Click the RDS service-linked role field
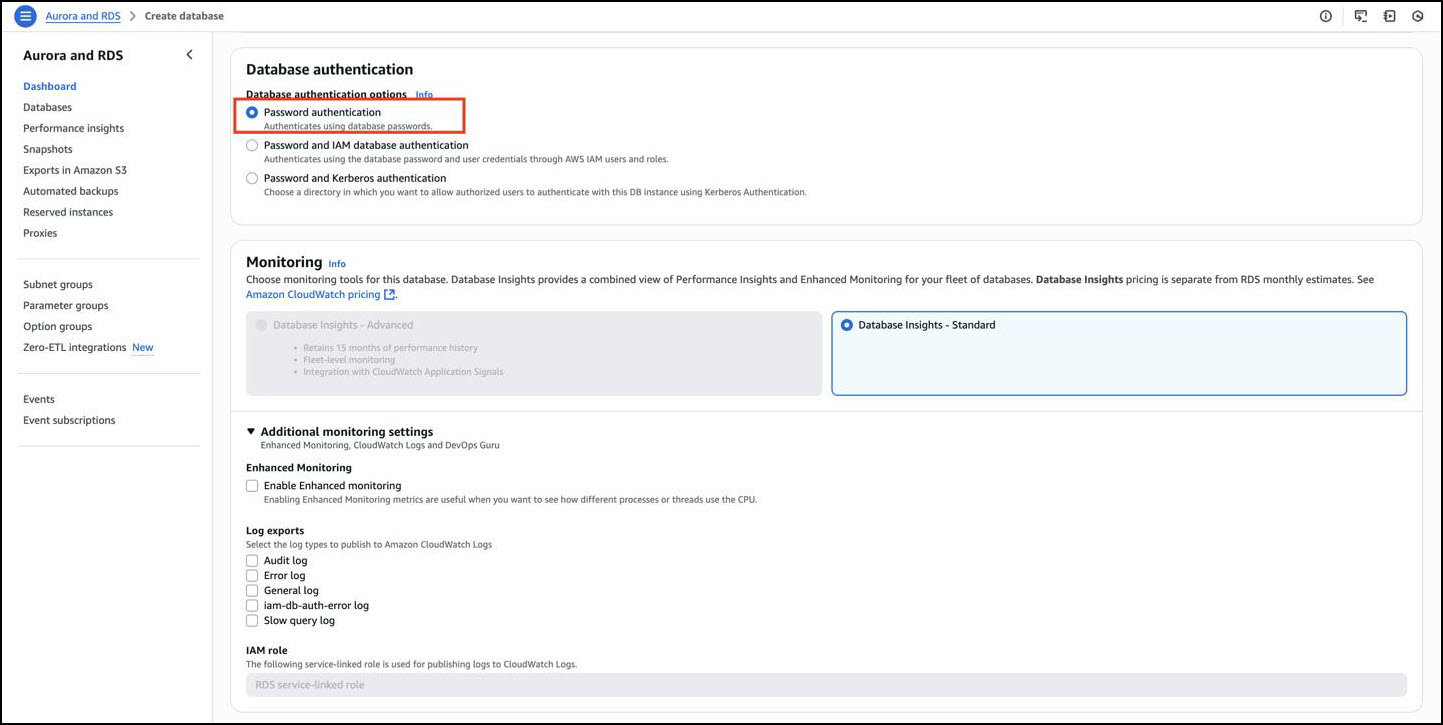 [825, 685]
